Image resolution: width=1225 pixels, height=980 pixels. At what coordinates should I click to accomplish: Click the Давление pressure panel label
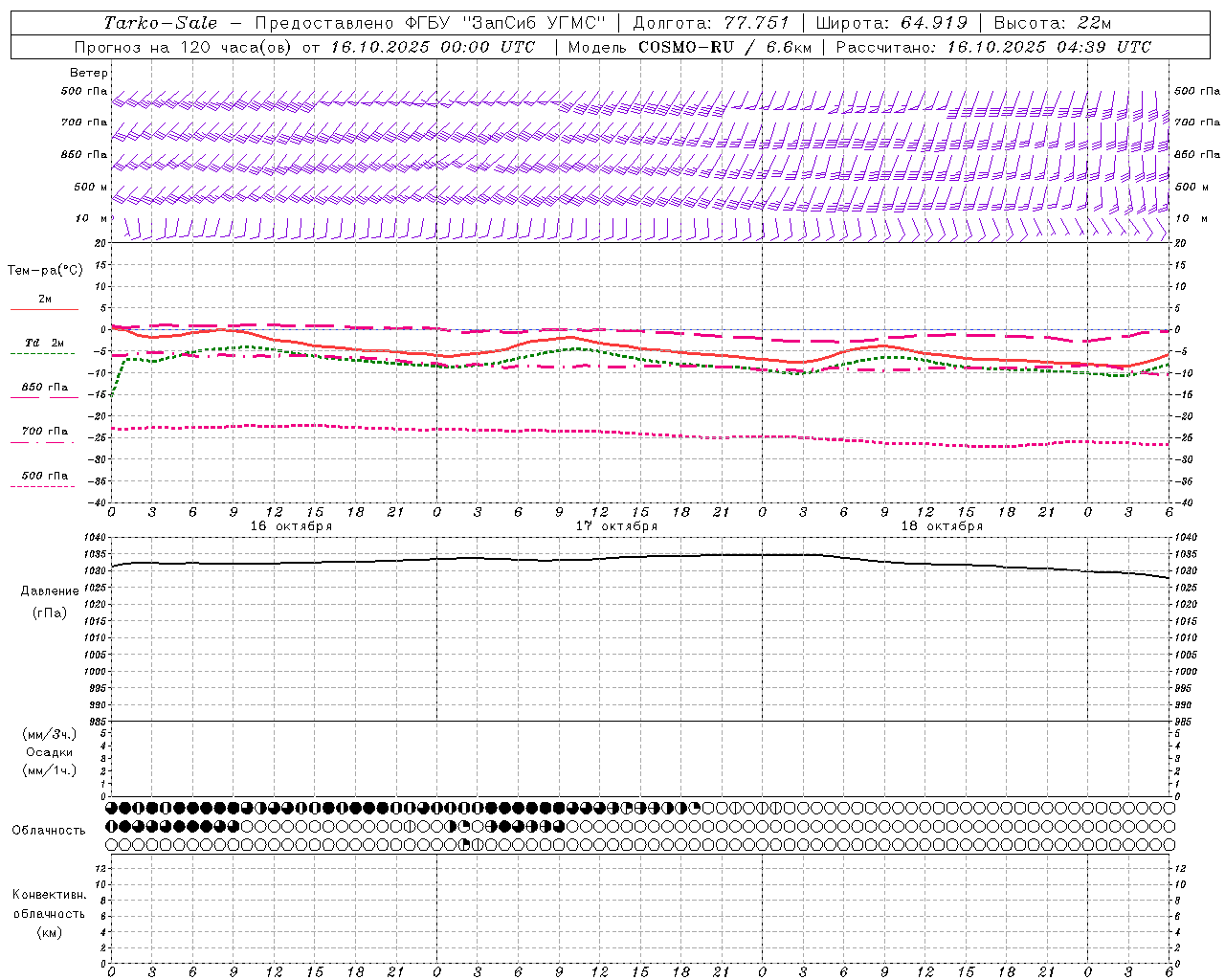[50, 590]
